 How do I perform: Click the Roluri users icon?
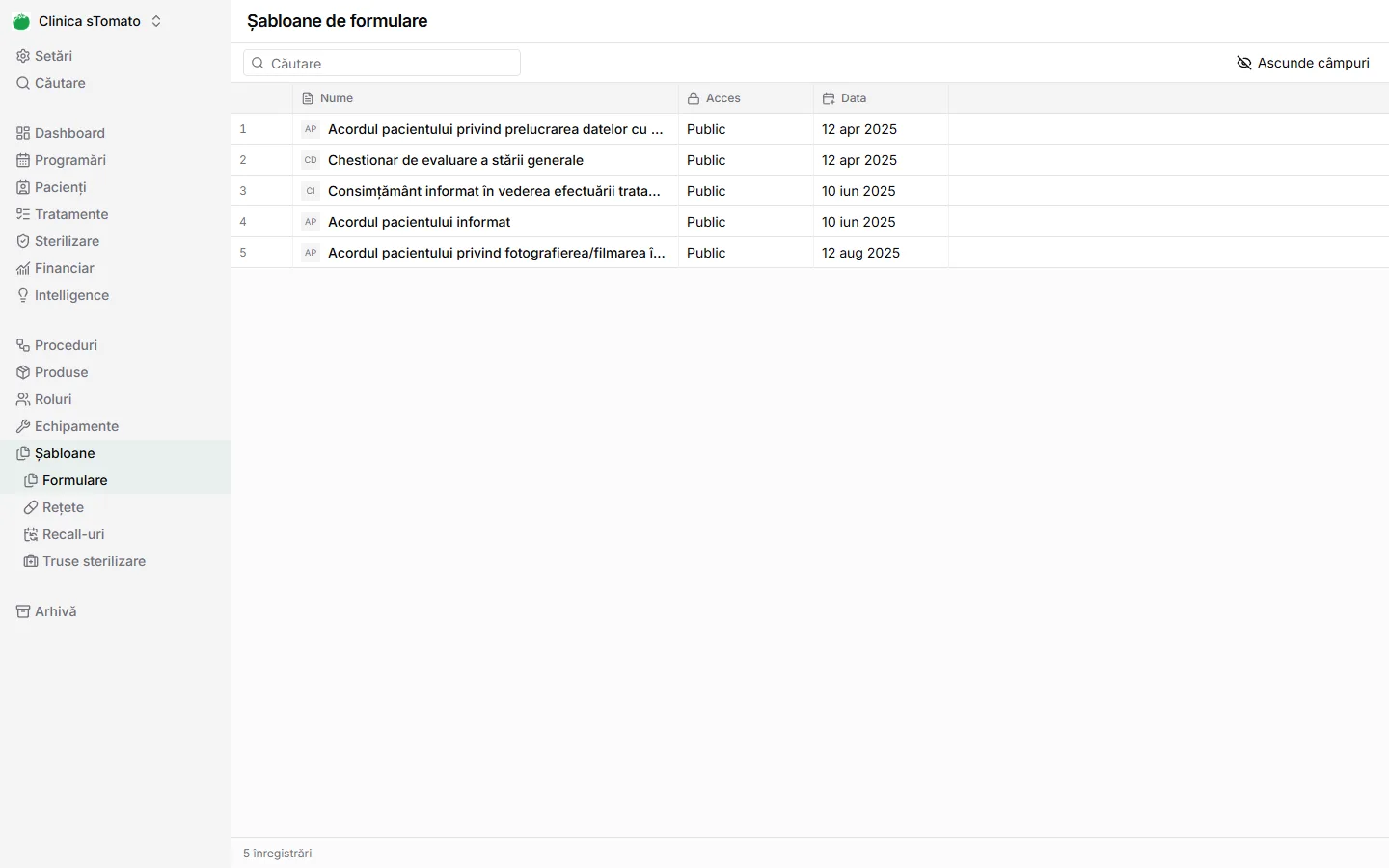click(x=23, y=399)
